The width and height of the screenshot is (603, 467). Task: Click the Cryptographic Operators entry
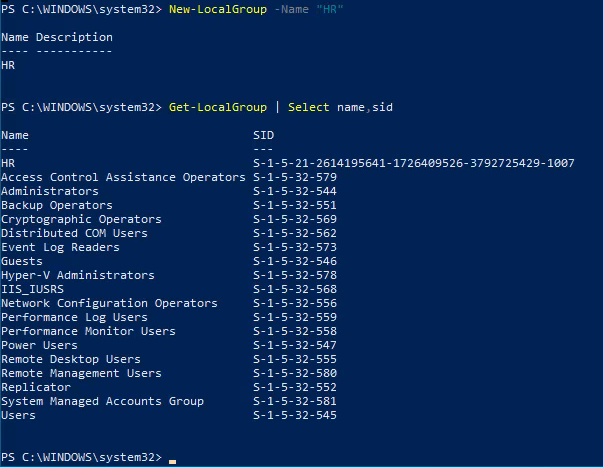[x=80, y=219]
